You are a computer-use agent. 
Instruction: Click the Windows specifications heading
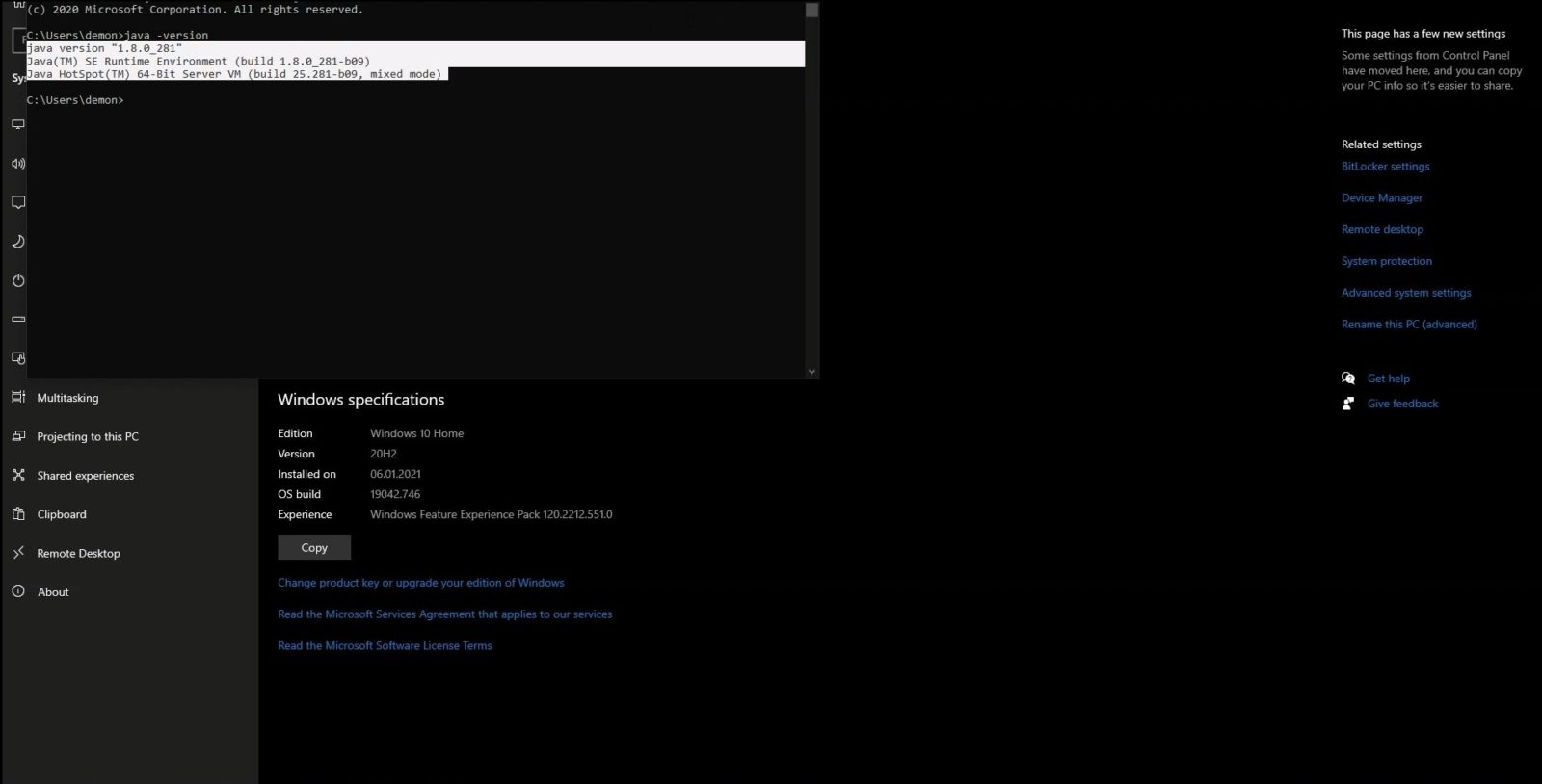coord(361,400)
